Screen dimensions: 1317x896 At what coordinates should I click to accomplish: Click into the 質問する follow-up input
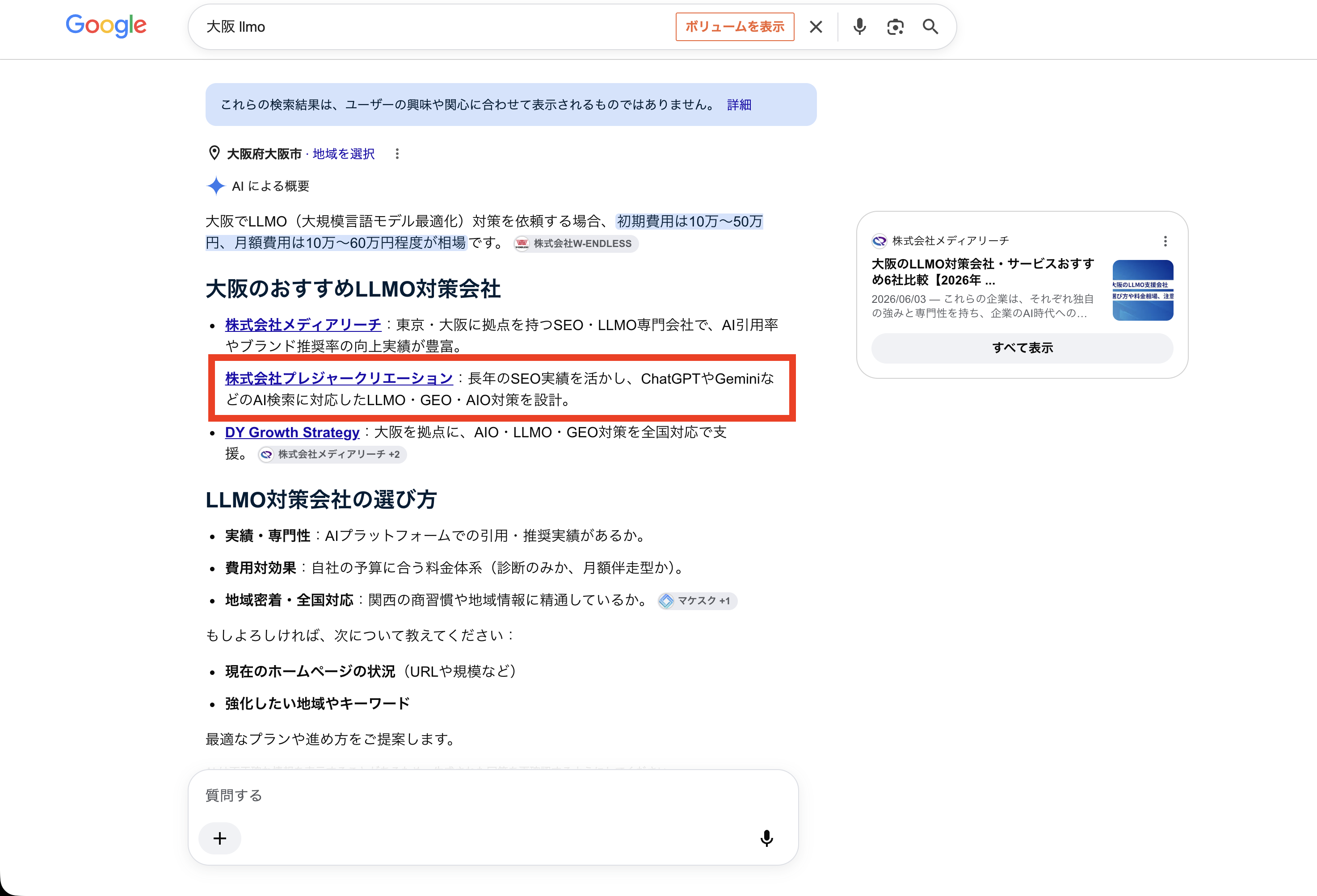[x=493, y=795]
